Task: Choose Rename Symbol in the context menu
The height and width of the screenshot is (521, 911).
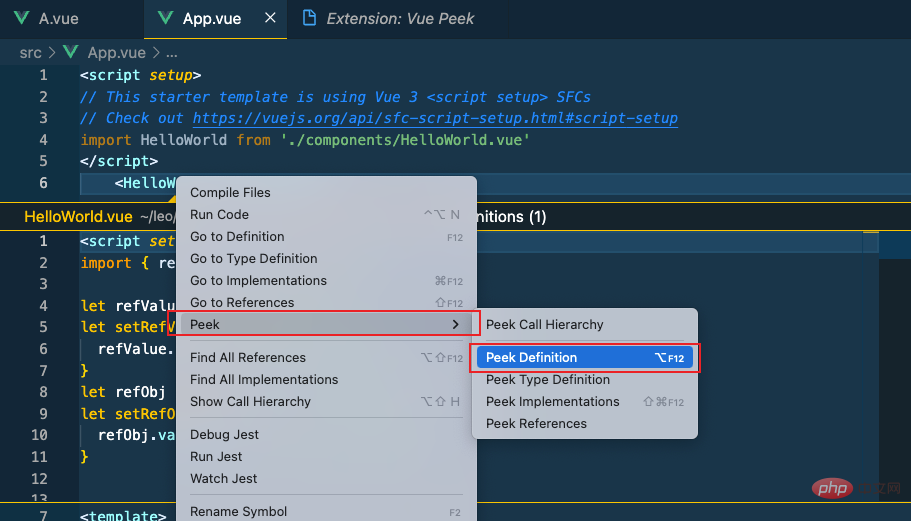Action: (x=238, y=512)
